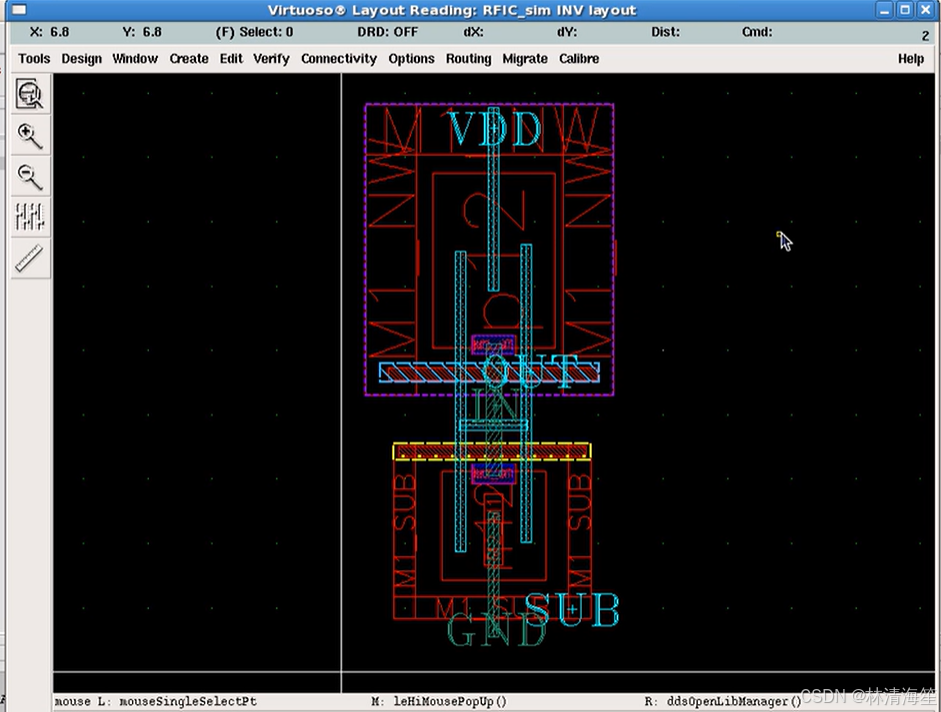This screenshot has width=941, height=712.
Task: Click mouseSingleSelectPt status text
Action: (x=187, y=701)
